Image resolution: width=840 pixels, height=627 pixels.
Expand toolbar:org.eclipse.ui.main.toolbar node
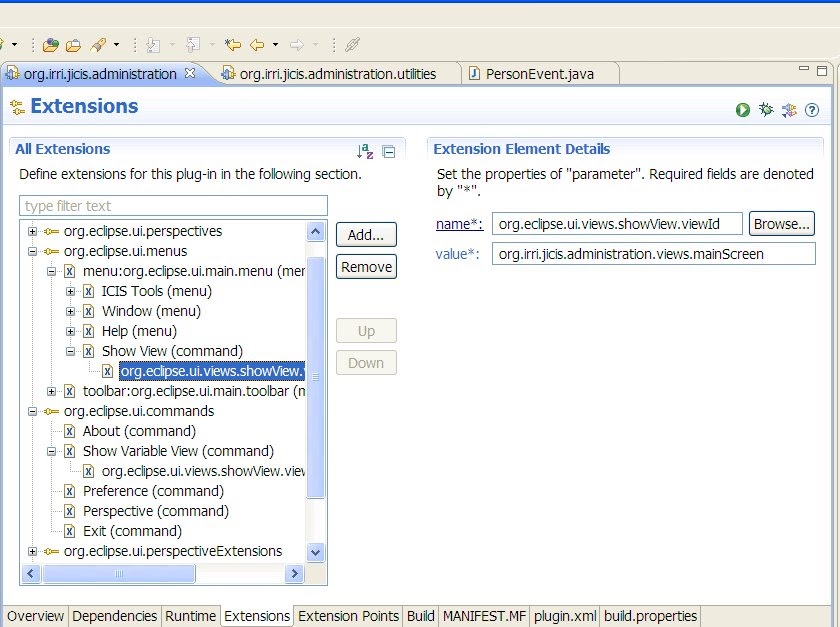(51, 391)
